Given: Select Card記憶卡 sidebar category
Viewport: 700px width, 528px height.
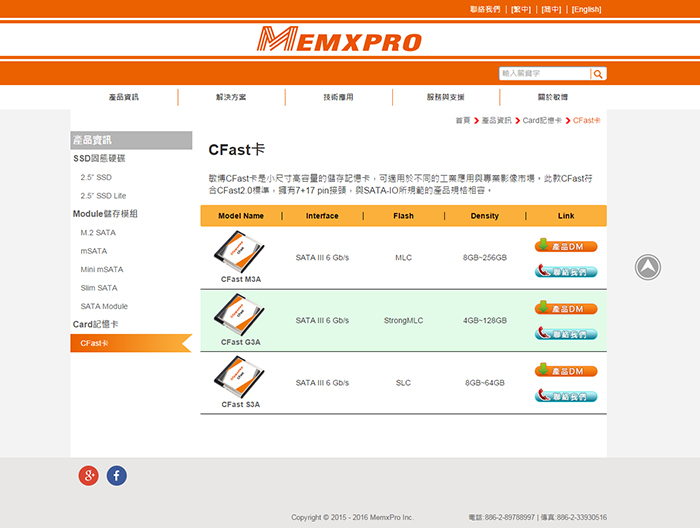Looking at the screenshot, I should tap(96, 324).
